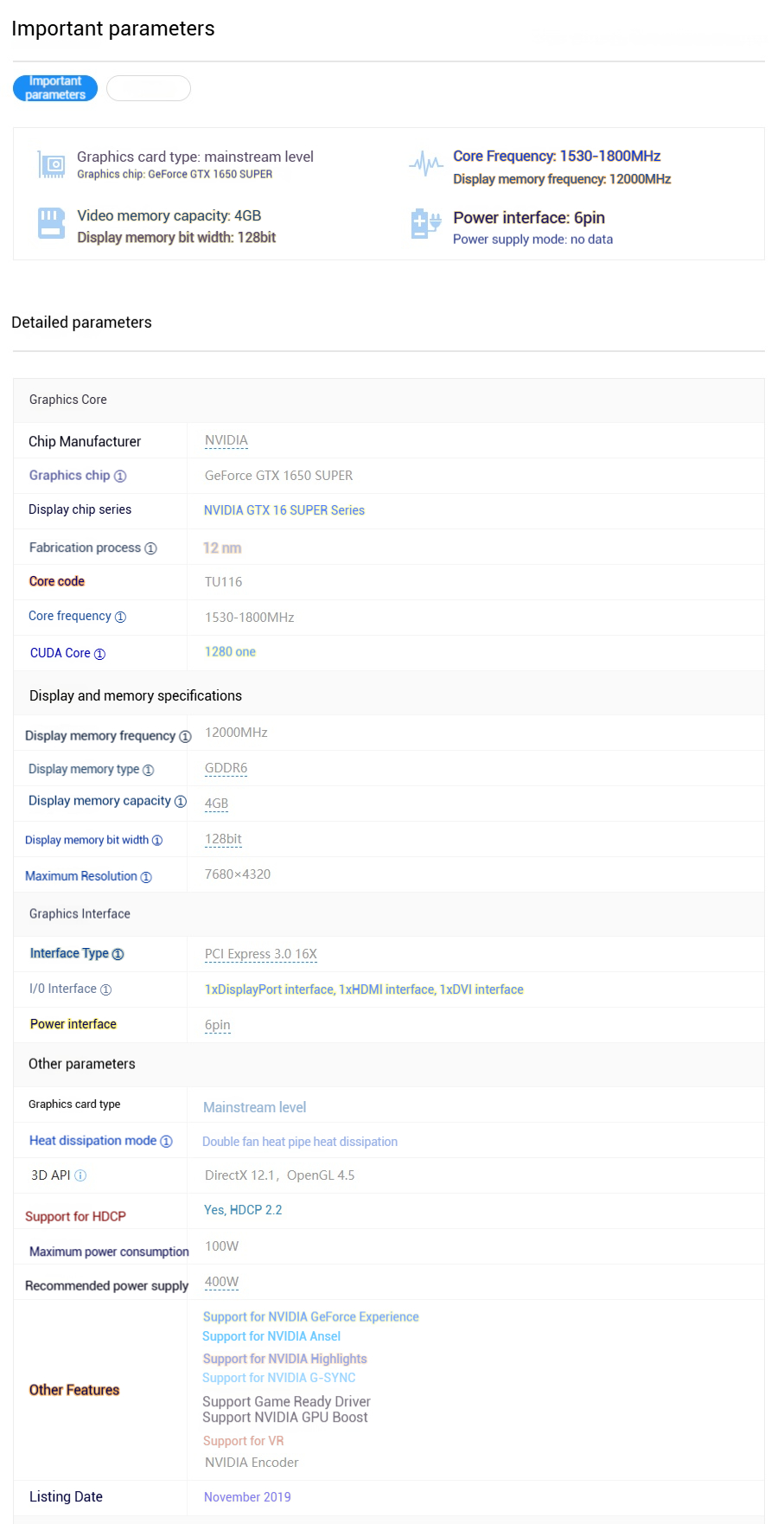Open info icon beside CUDA Core
Image resolution: width=784 pixels, height=1524 pixels.
point(99,654)
